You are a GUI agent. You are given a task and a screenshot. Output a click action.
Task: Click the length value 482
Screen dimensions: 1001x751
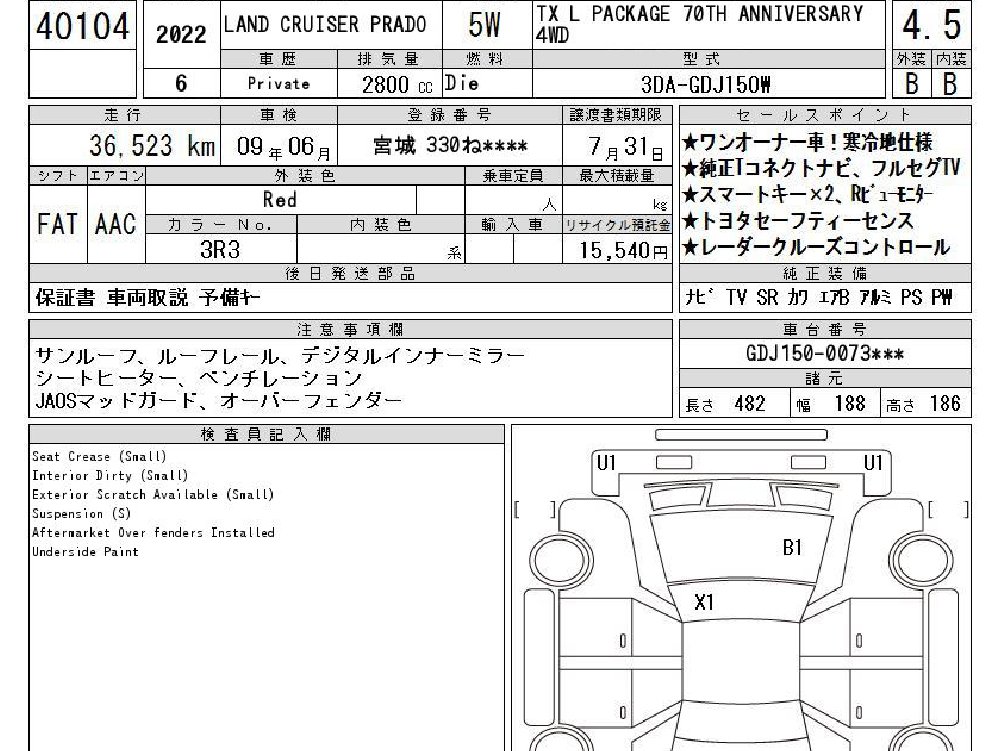tap(749, 404)
